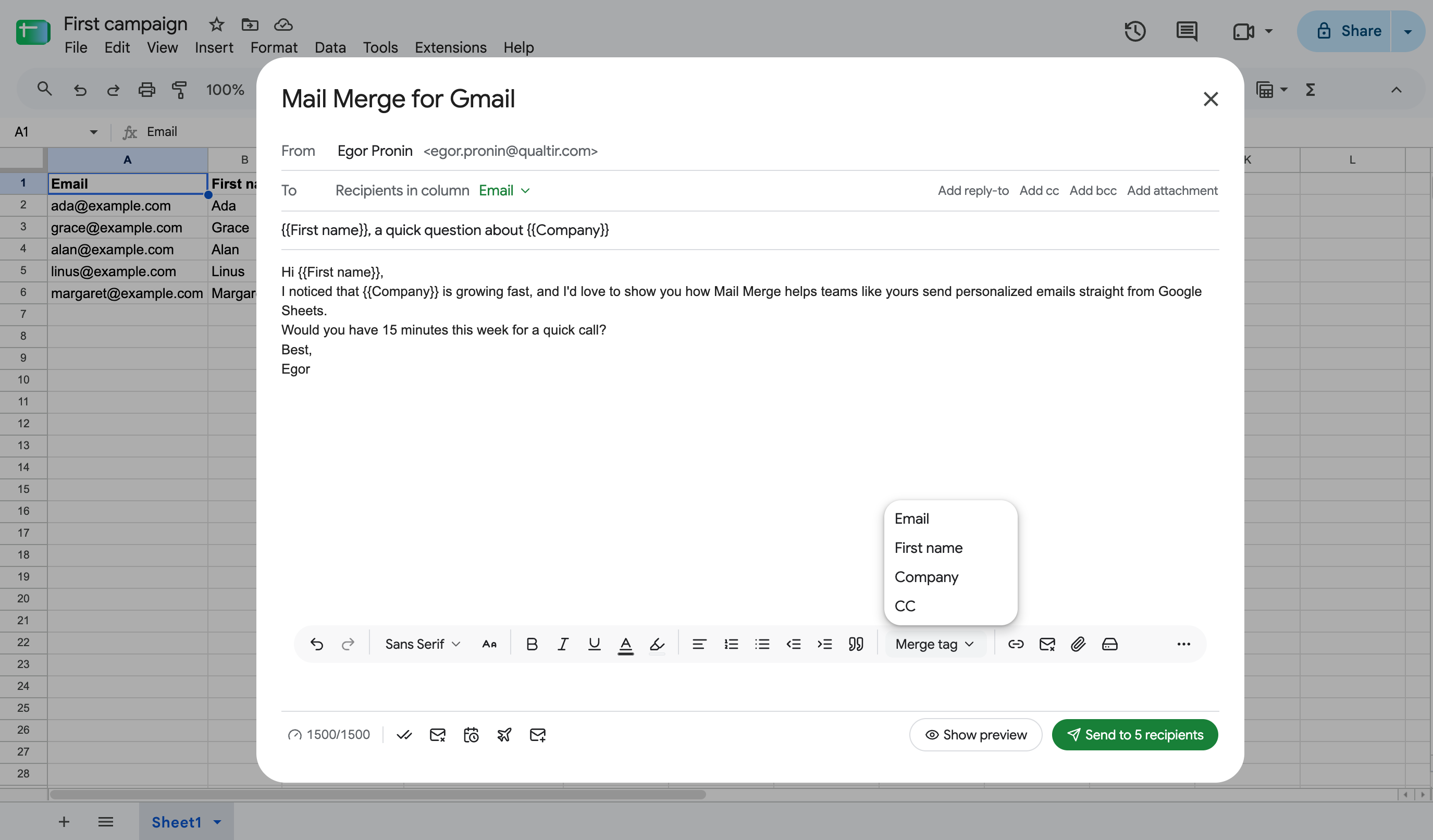Attach a file using the paperclip icon
The width and height of the screenshot is (1433, 840).
[1078, 644]
